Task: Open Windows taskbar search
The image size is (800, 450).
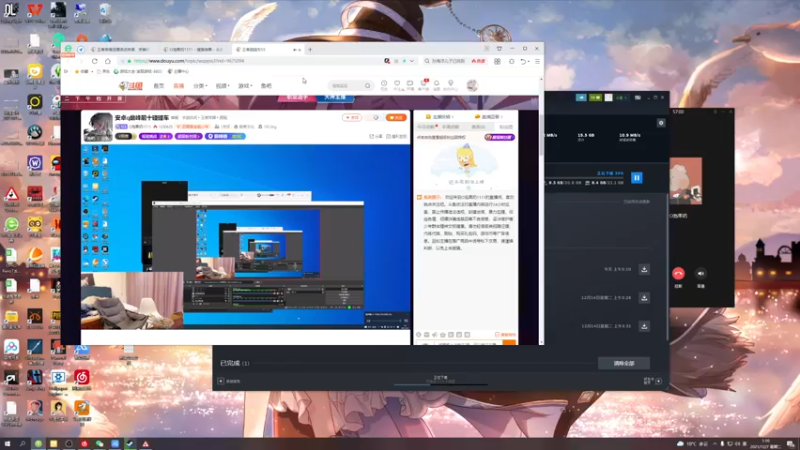Action: coord(22,444)
